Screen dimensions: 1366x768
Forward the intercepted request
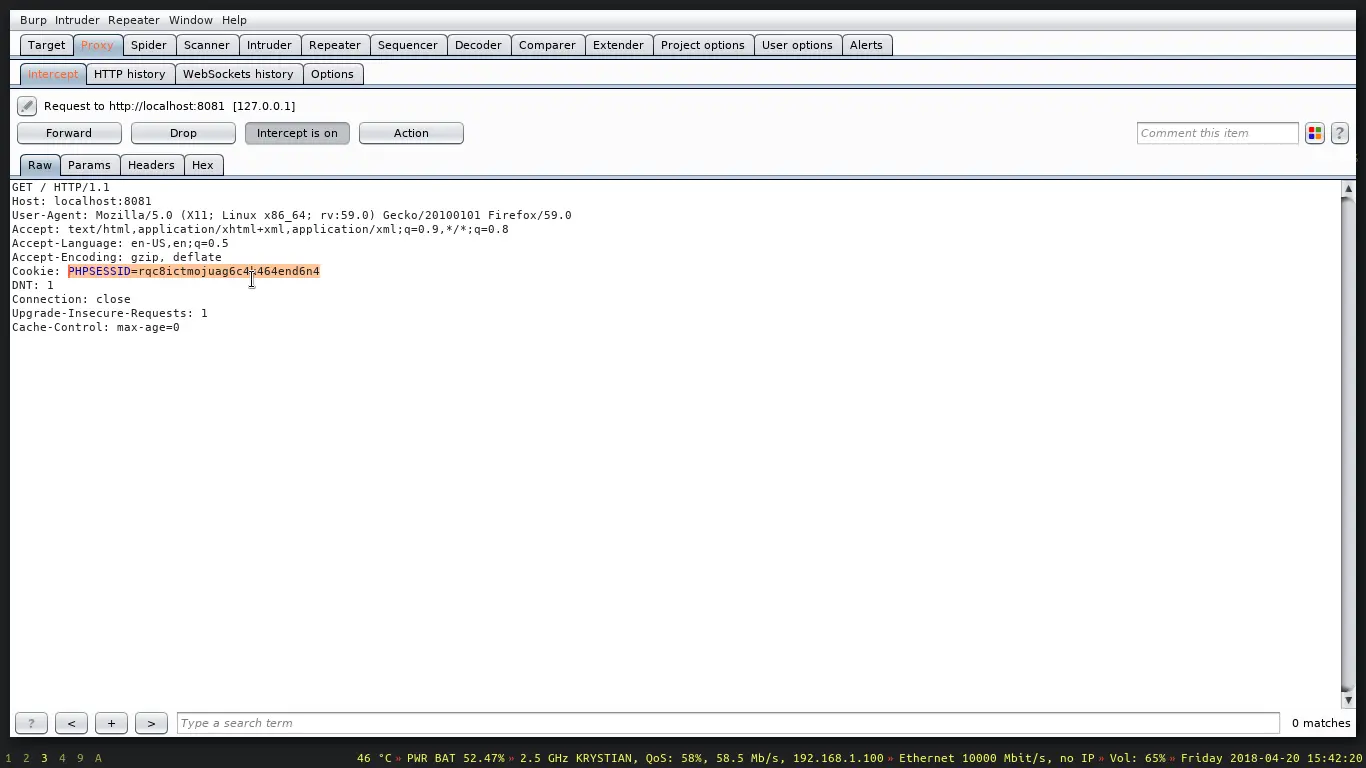coord(69,132)
